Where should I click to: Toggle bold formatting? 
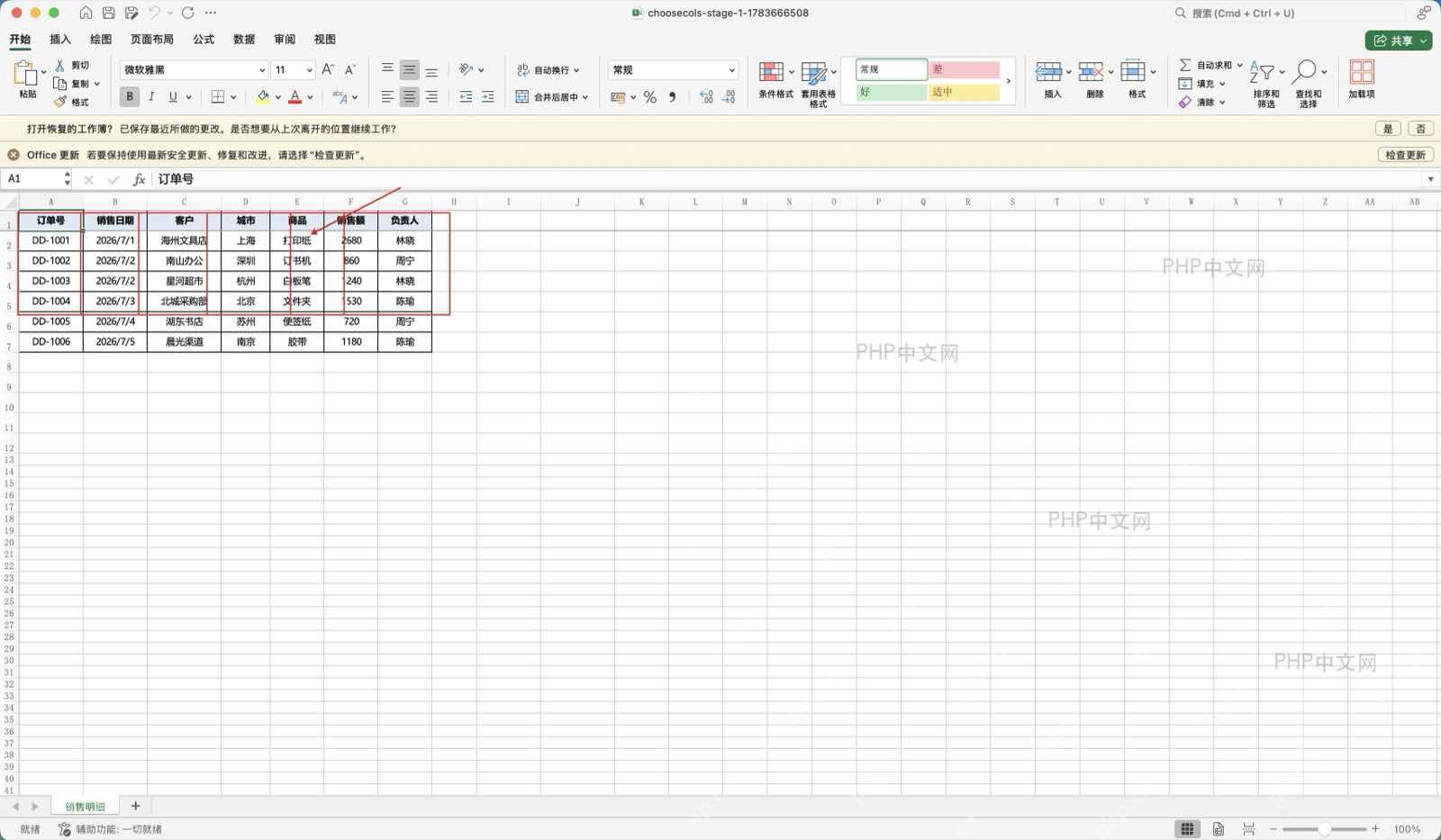(130, 97)
